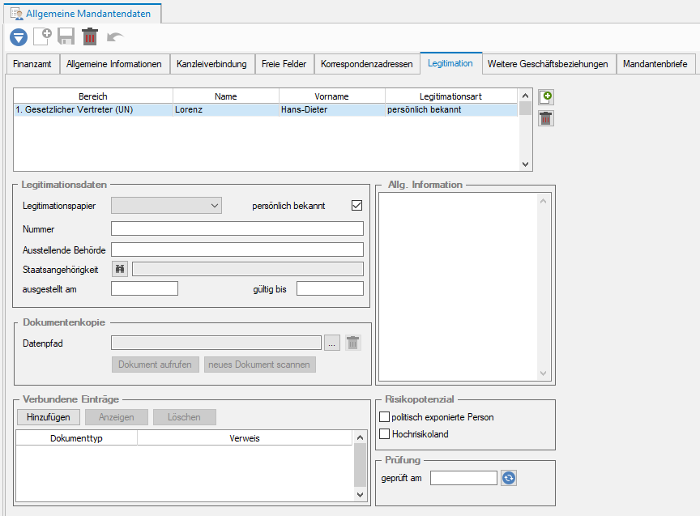Click the Hans-Dieter cell
Viewport: 700px width, 516px height.
[332, 110]
